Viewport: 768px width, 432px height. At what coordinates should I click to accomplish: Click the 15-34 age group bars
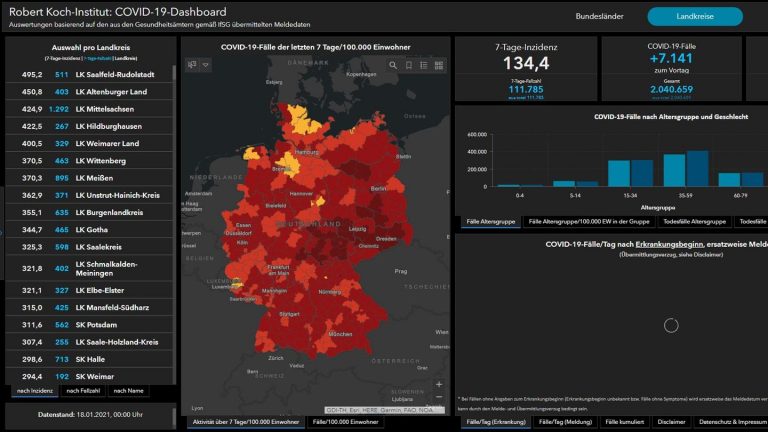point(630,173)
